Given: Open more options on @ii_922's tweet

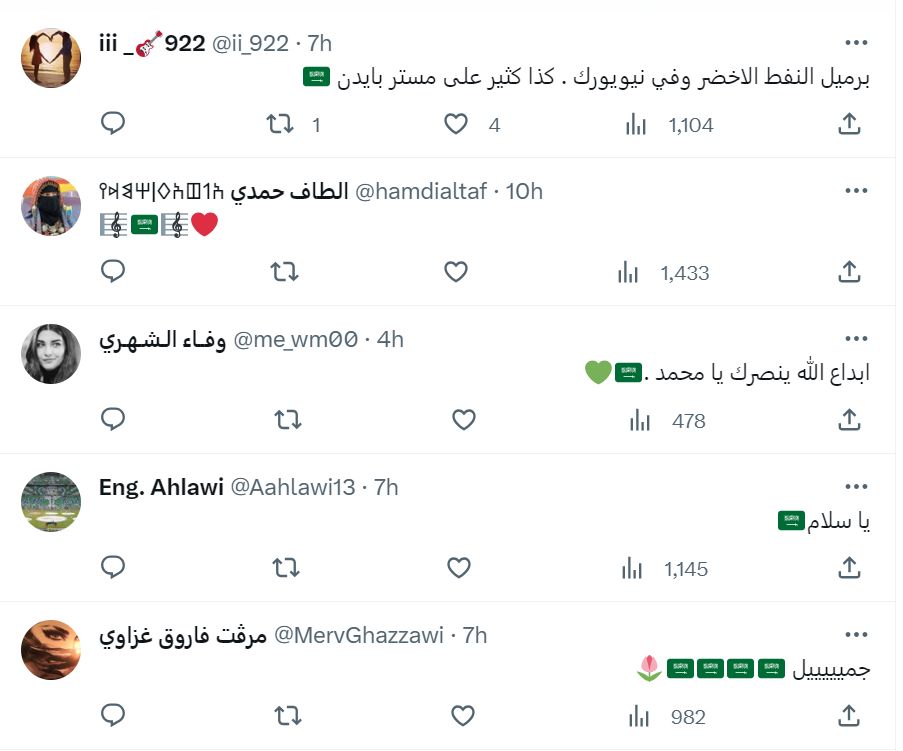Looking at the screenshot, I should (856, 41).
